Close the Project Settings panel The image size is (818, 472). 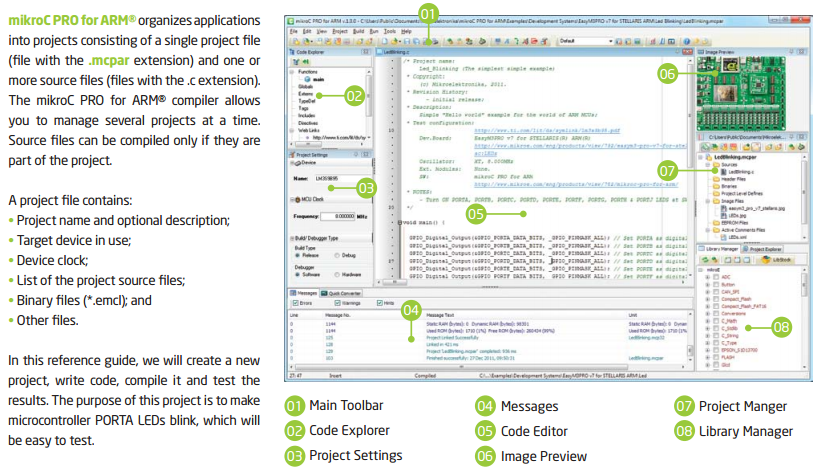click(366, 154)
